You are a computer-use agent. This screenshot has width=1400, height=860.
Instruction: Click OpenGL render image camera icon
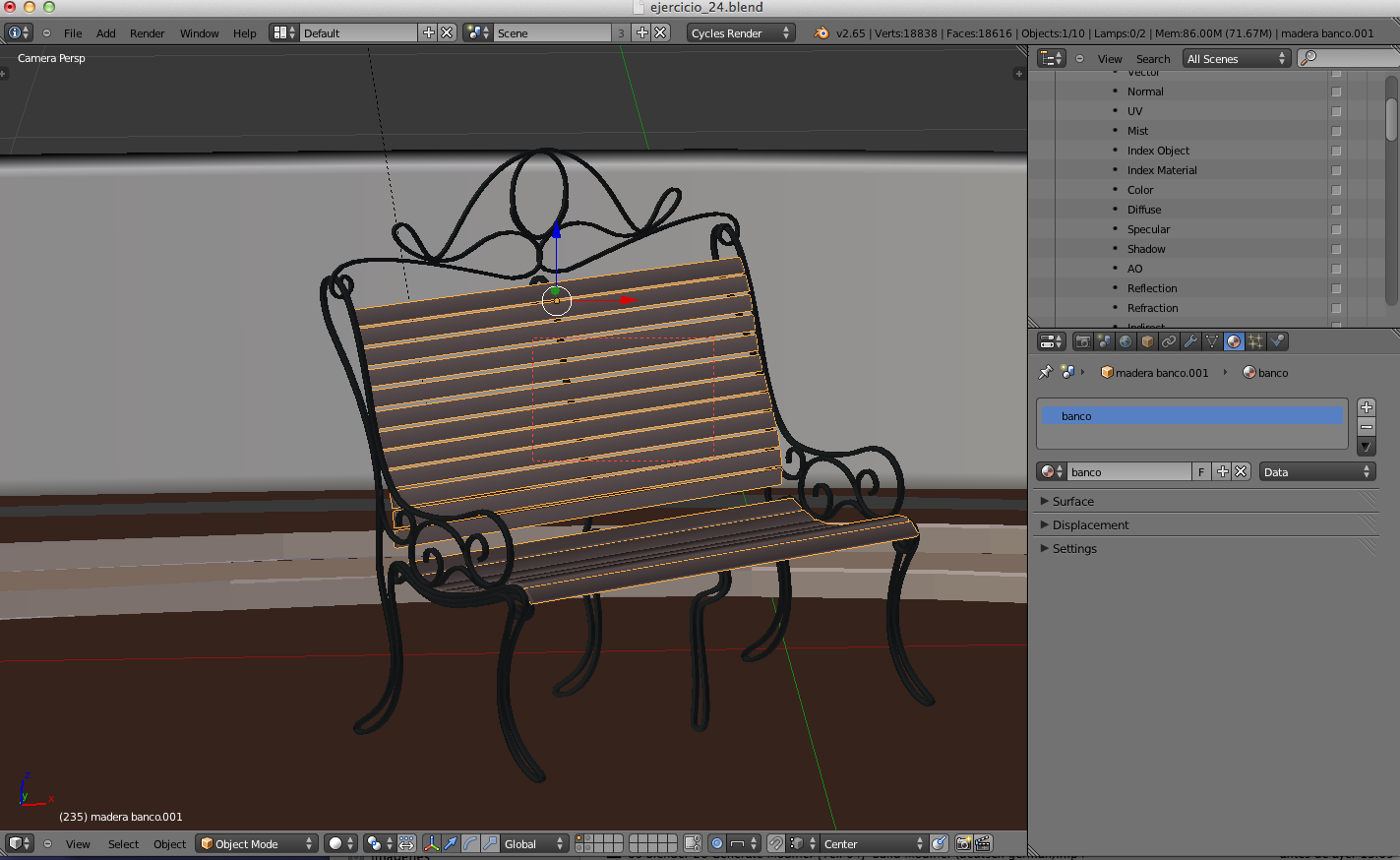[x=963, y=843]
